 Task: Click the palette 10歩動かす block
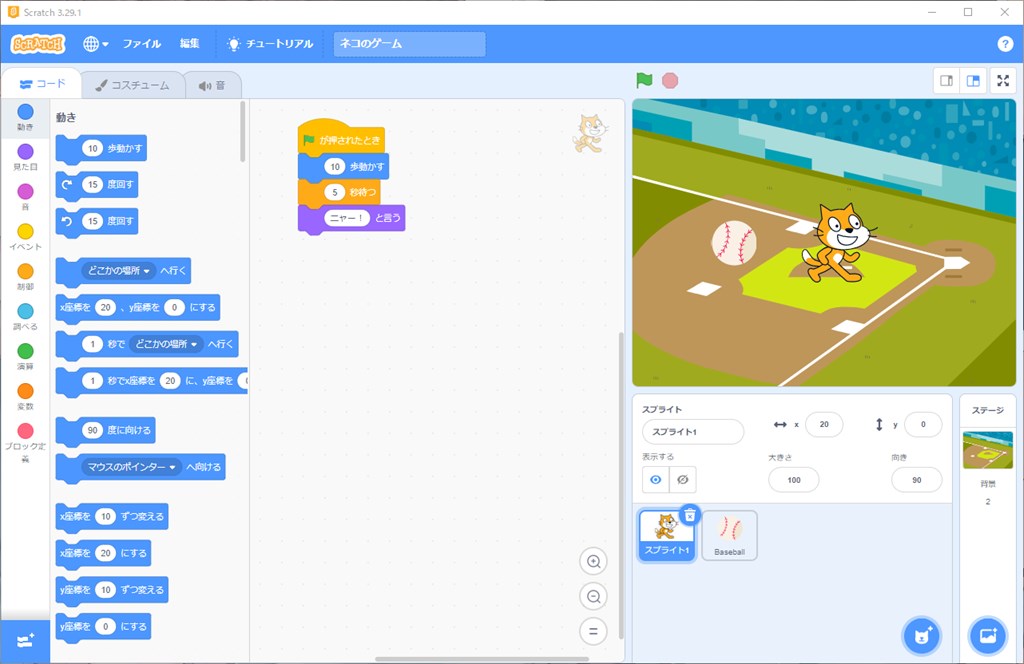[x=101, y=149]
